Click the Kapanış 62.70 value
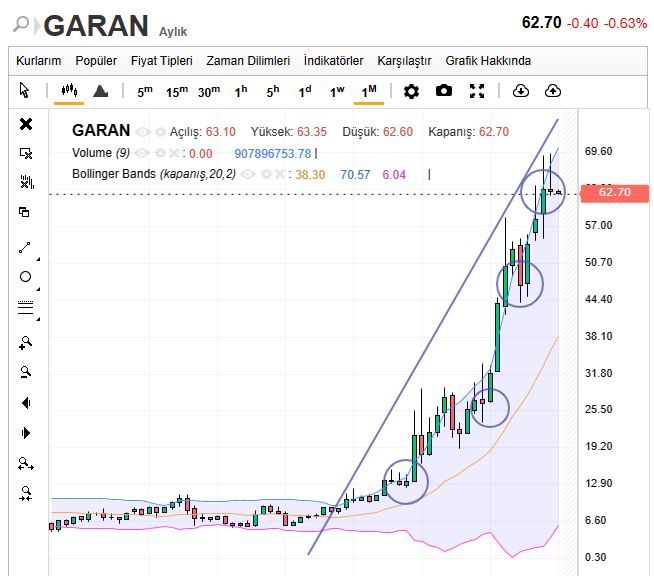This screenshot has height=576, width=654. tap(493, 132)
